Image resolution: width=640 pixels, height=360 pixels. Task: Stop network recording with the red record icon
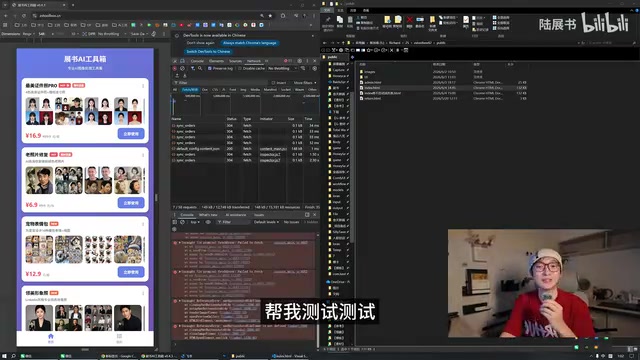click(x=175, y=69)
